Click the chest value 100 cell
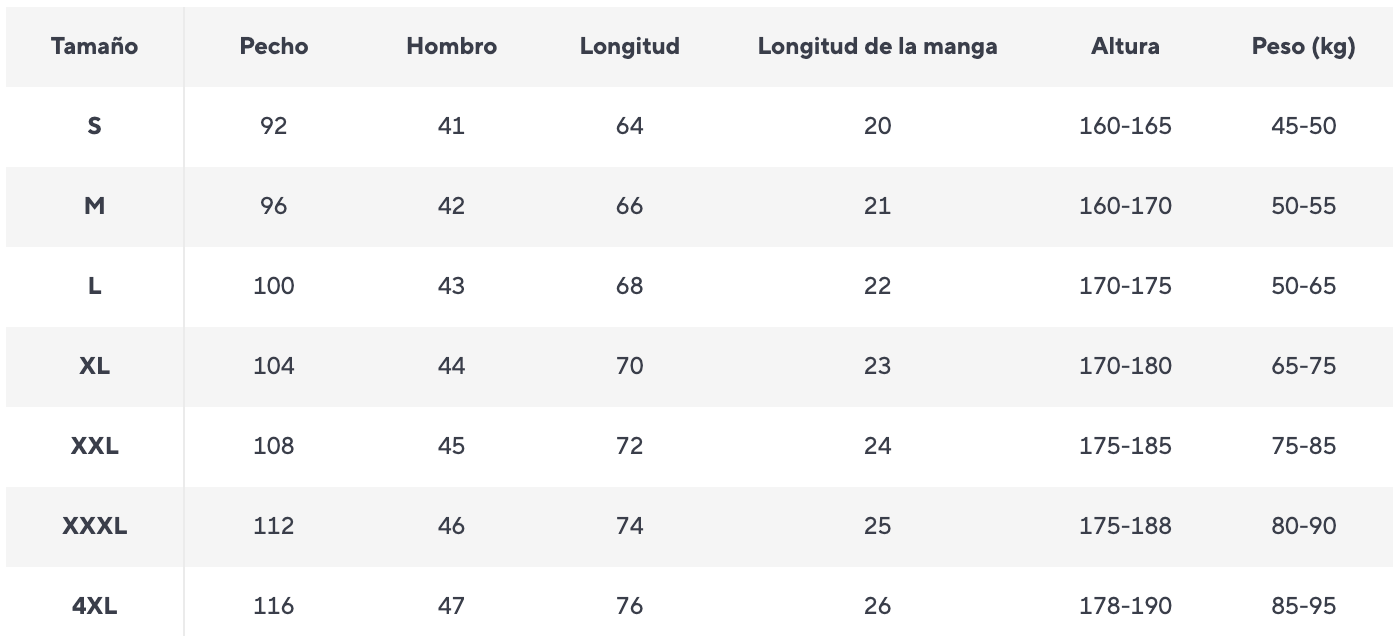 point(273,286)
